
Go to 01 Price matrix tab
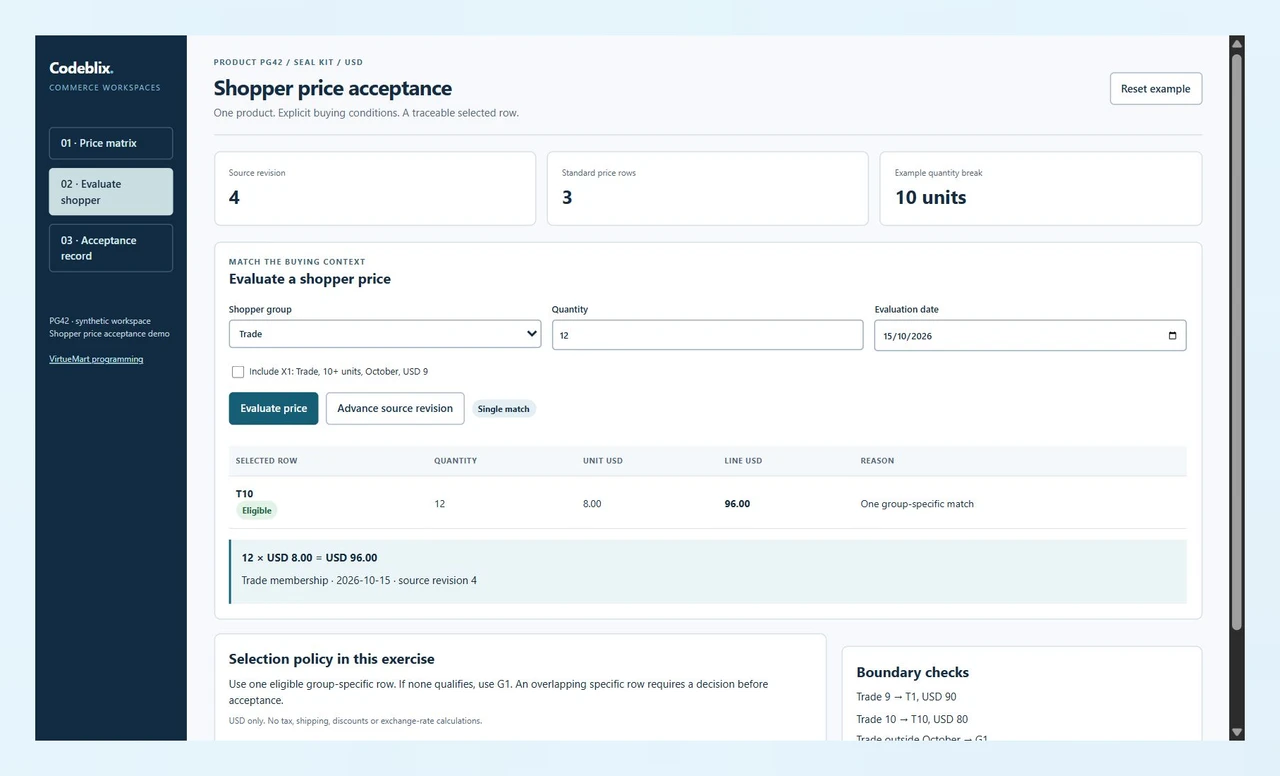(x=111, y=143)
